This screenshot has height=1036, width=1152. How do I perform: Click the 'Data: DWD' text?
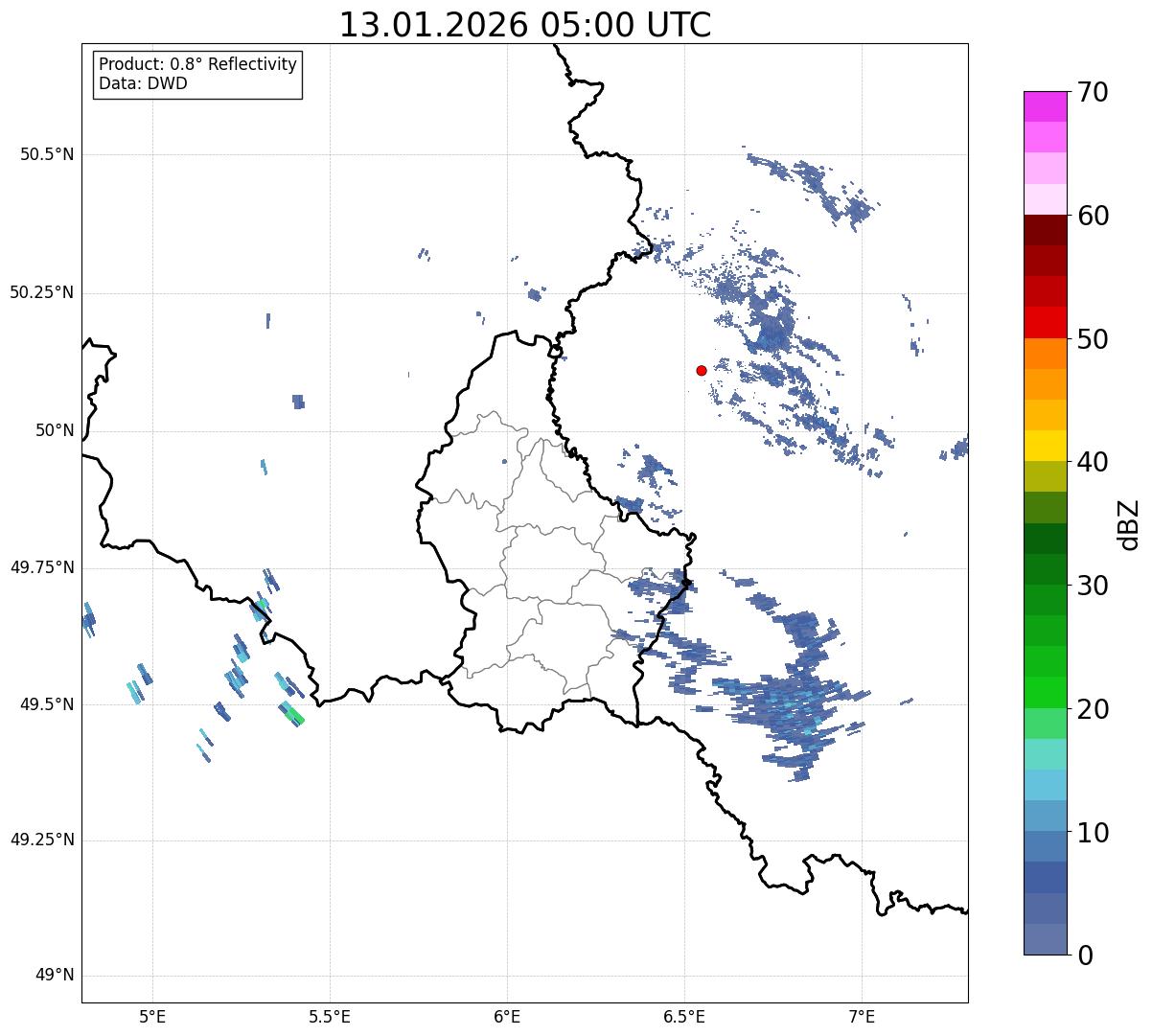click(x=143, y=83)
